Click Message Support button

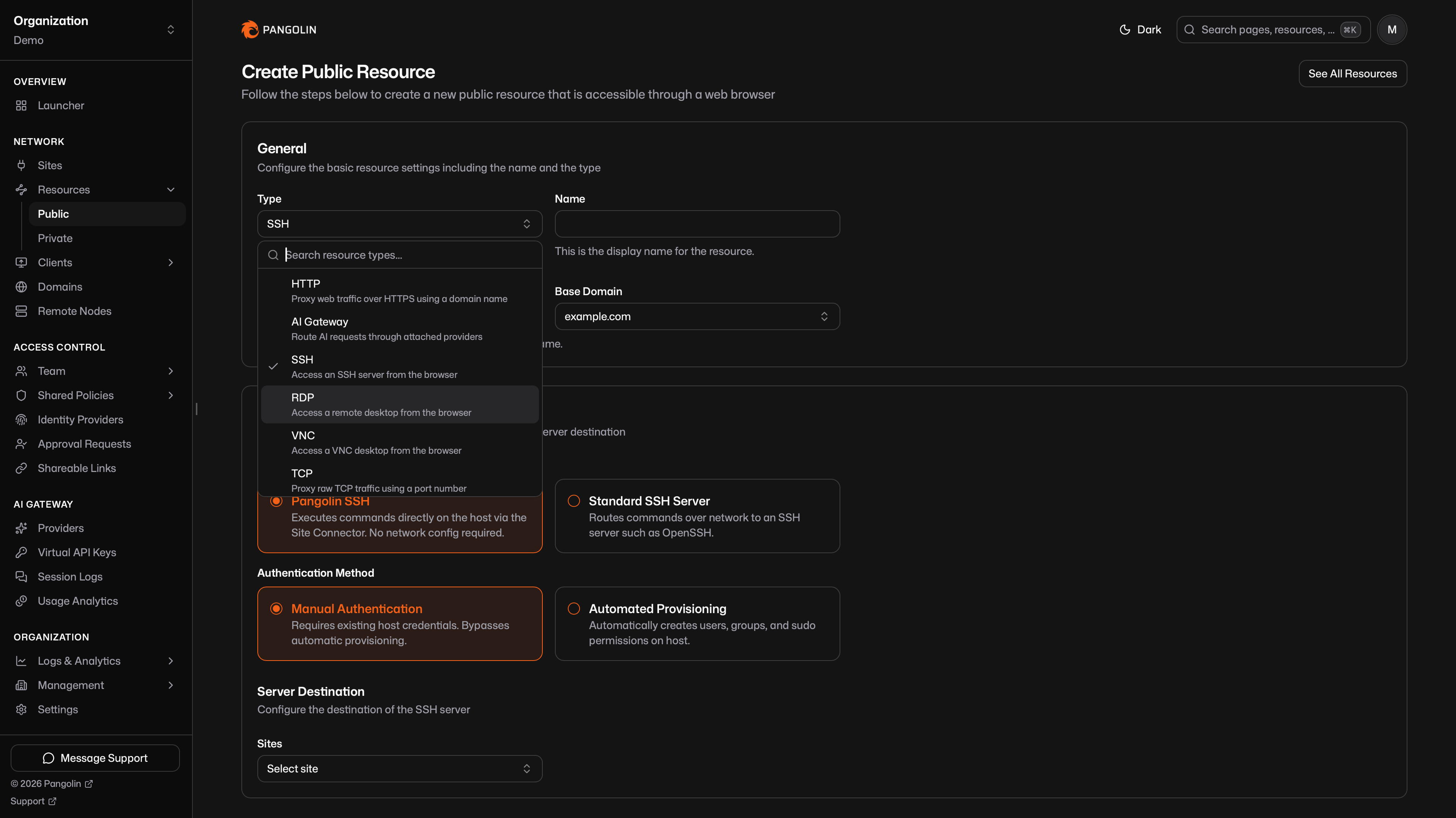point(95,758)
